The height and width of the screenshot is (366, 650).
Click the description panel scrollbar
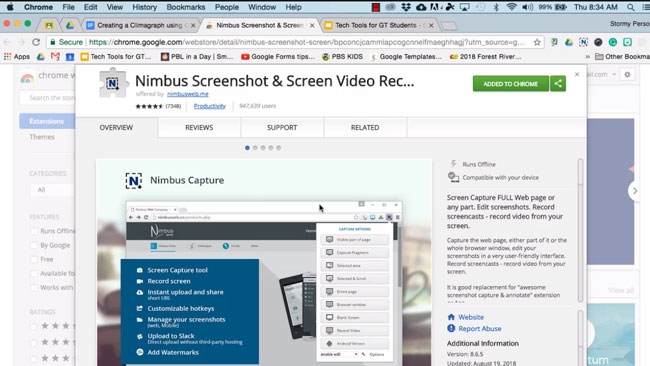pyautogui.click(x=580, y=230)
